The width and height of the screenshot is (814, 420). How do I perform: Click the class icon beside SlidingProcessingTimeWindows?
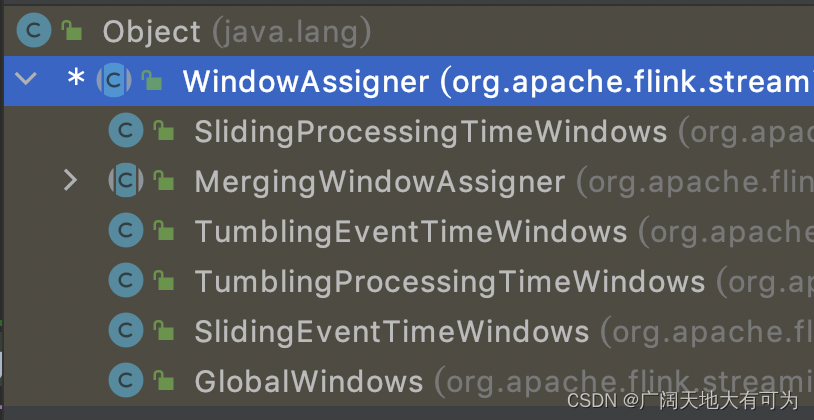126,131
